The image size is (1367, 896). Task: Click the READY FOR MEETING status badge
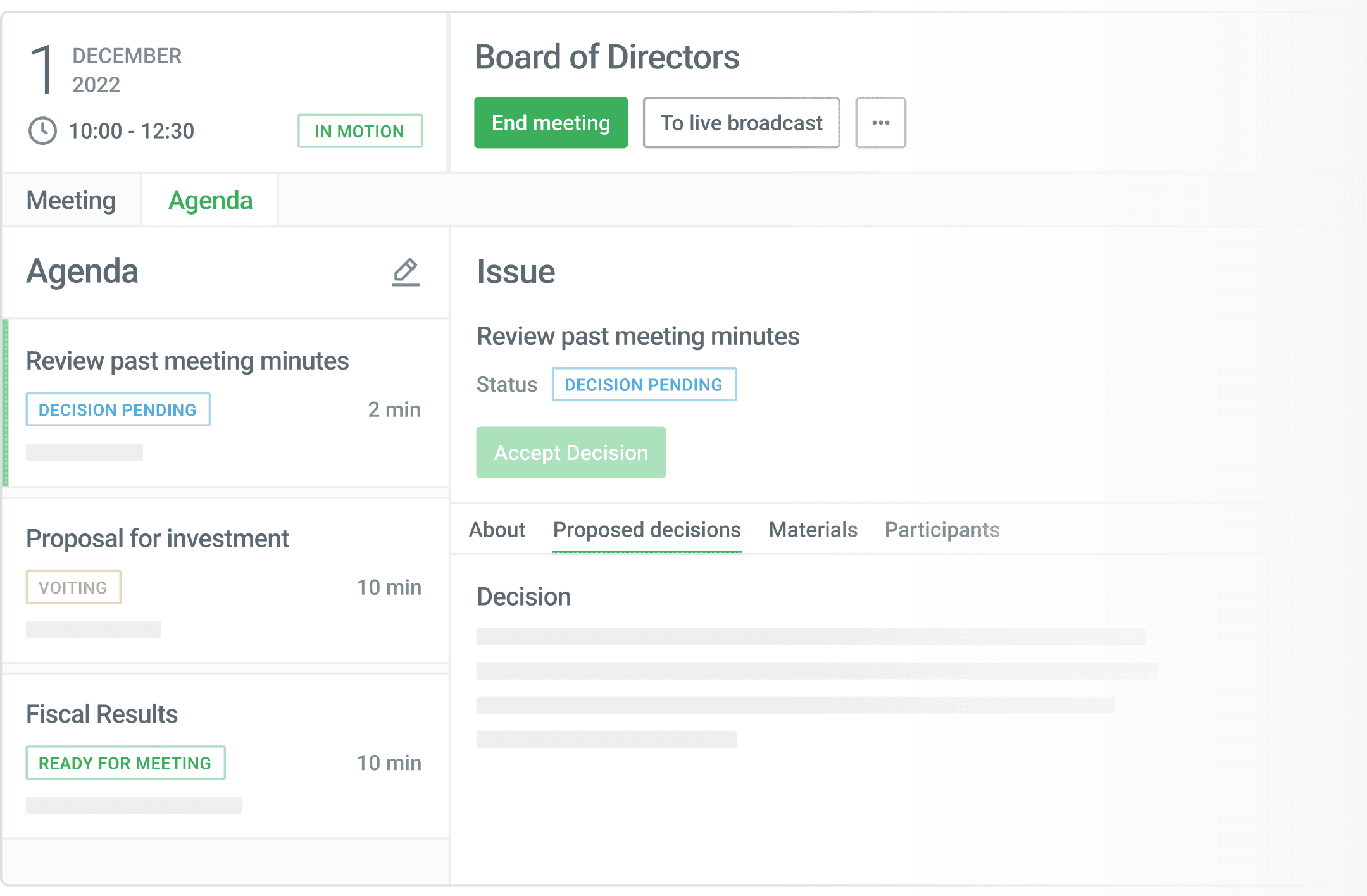click(x=125, y=763)
